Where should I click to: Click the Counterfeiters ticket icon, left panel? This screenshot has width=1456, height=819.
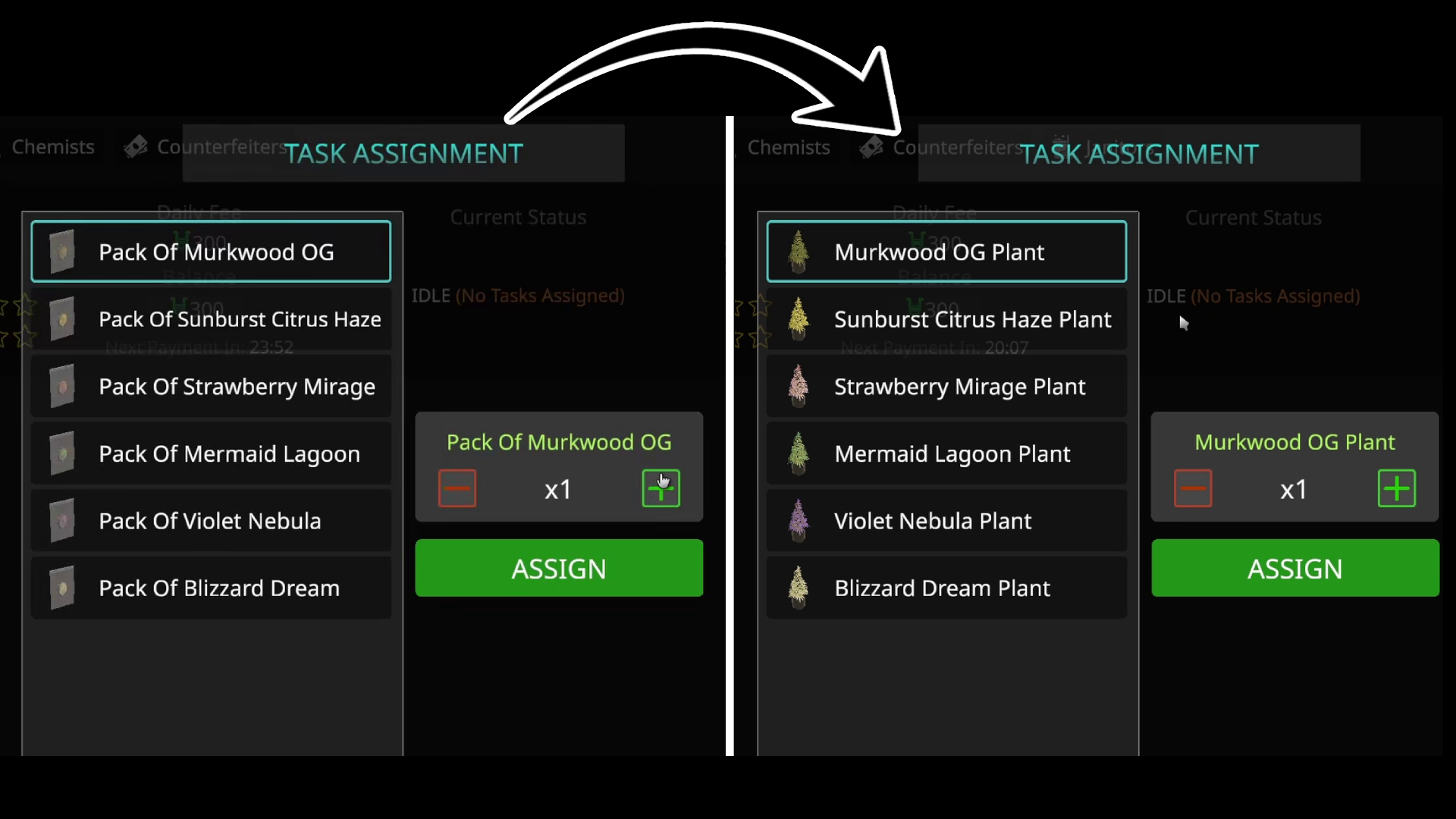(x=136, y=147)
